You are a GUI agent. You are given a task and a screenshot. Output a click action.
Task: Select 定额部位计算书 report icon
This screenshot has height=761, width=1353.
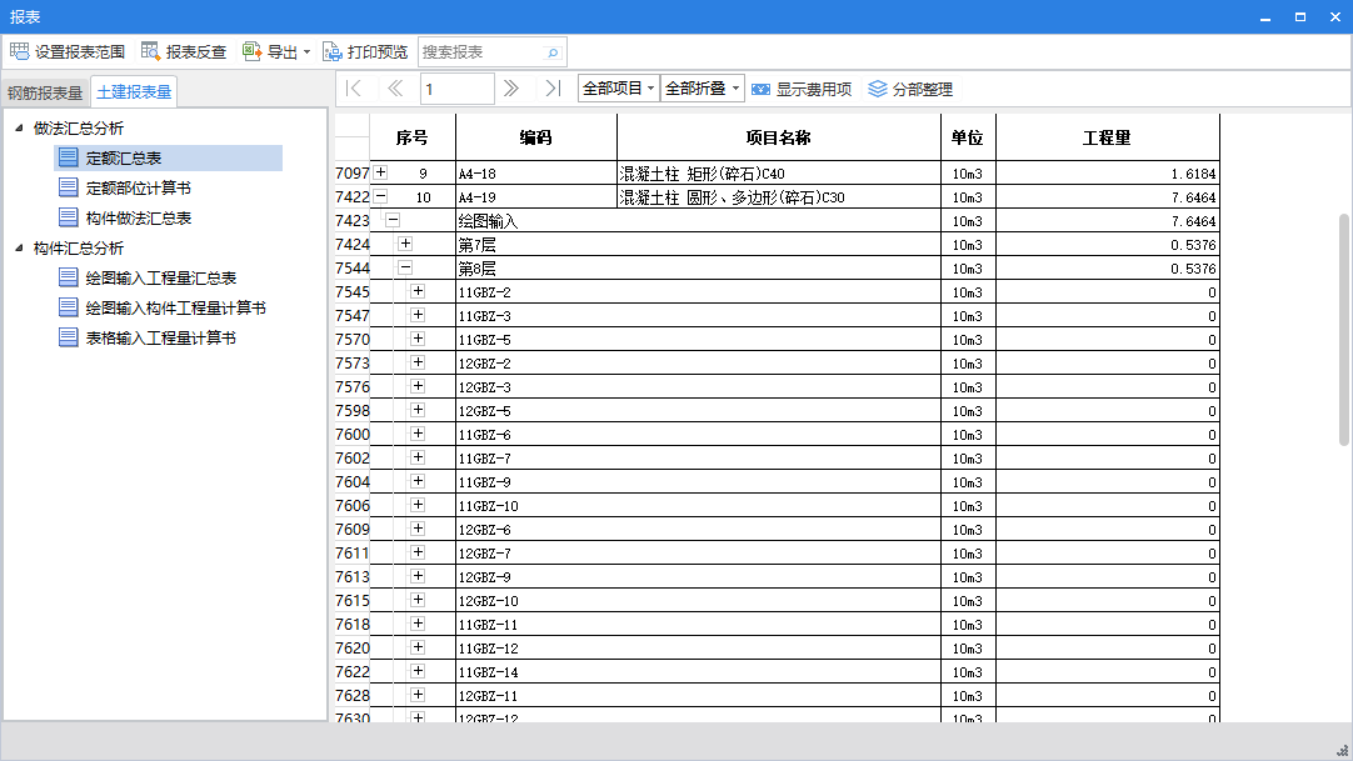point(68,187)
